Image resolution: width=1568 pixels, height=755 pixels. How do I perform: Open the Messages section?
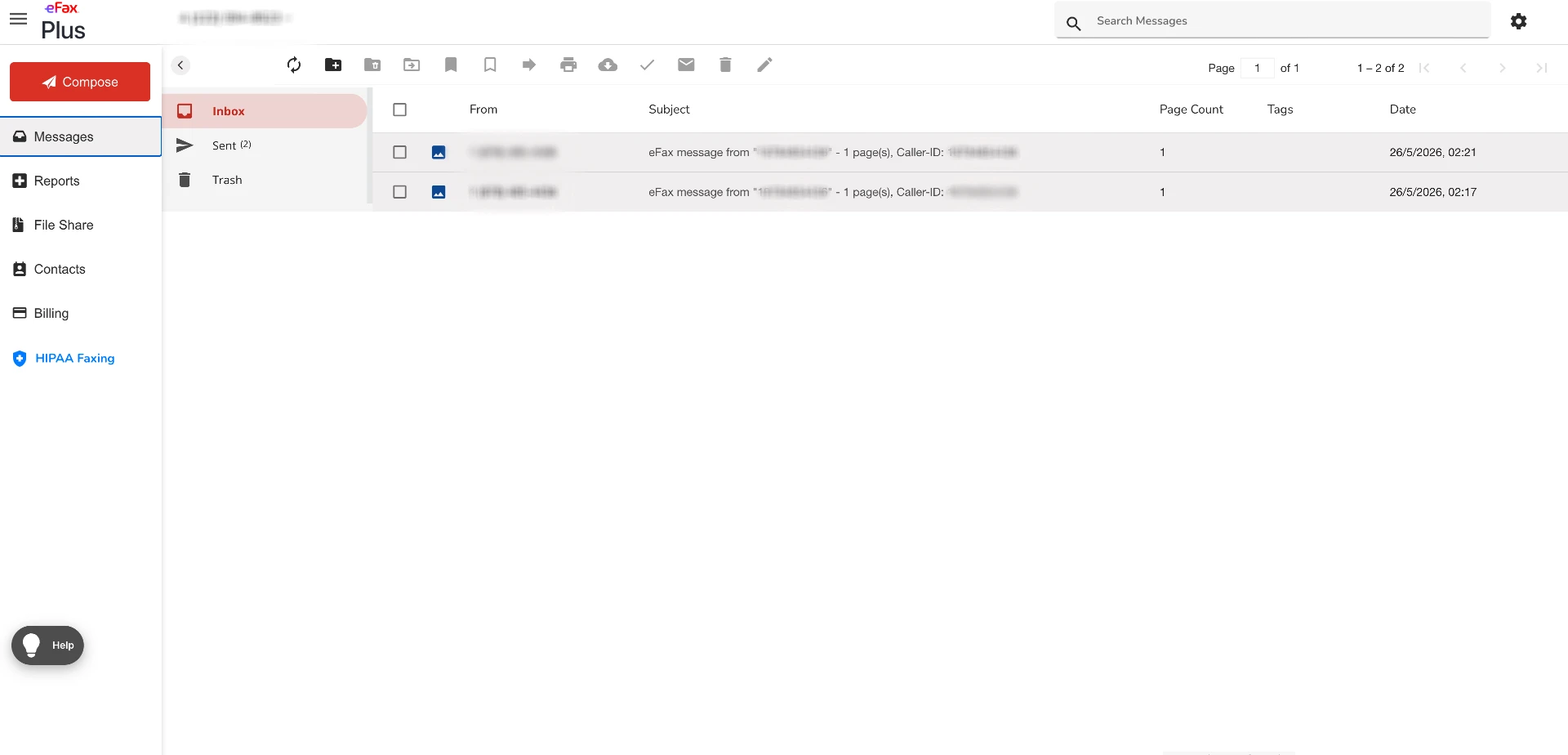tap(81, 136)
